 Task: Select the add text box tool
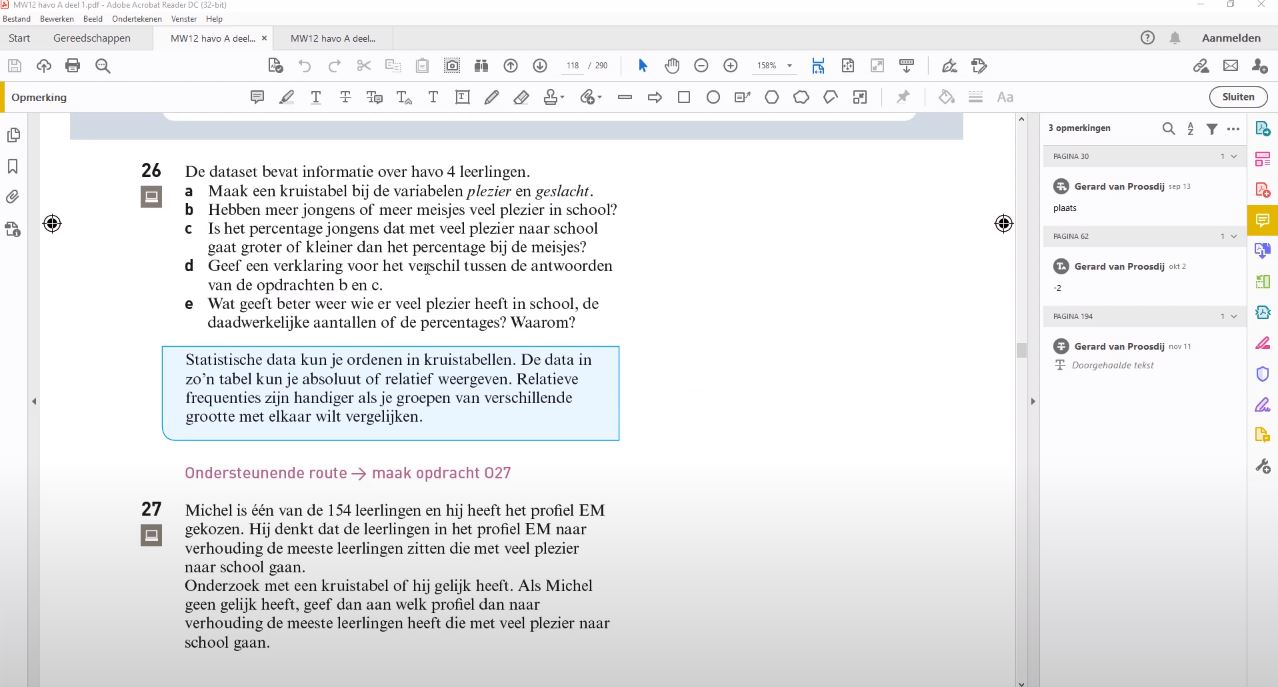[462, 97]
